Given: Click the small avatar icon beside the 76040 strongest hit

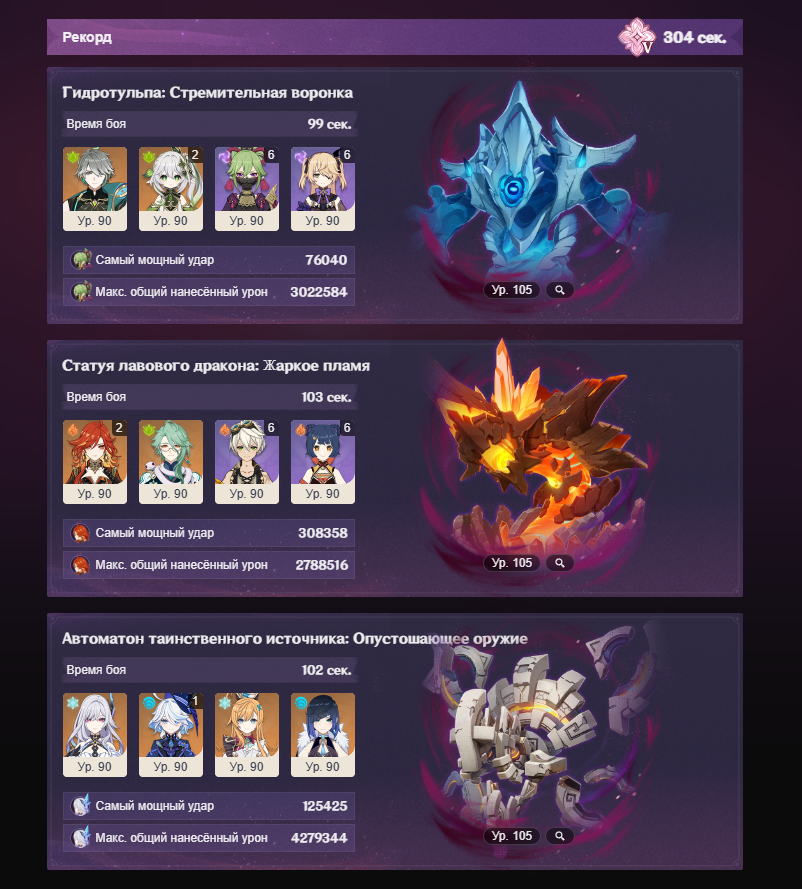Looking at the screenshot, I should tap(80, 260).
